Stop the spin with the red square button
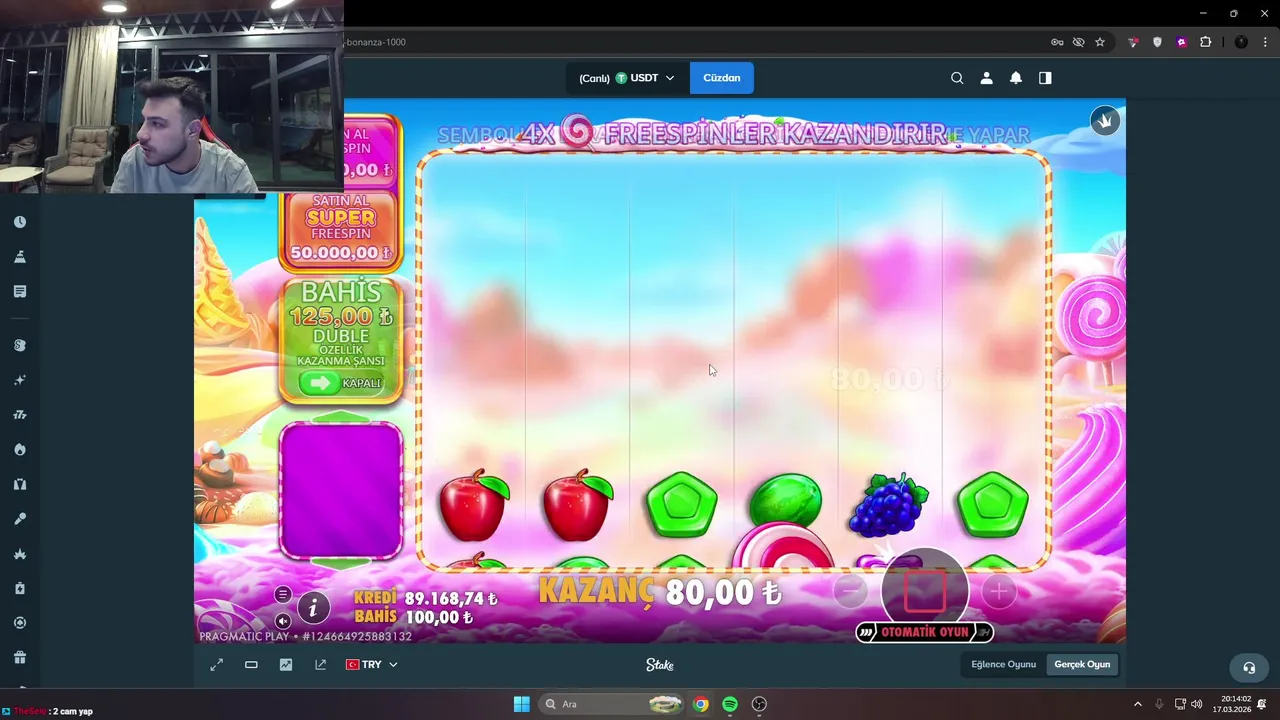Viewport: 1280px width, 720px height. coord(924,590)
